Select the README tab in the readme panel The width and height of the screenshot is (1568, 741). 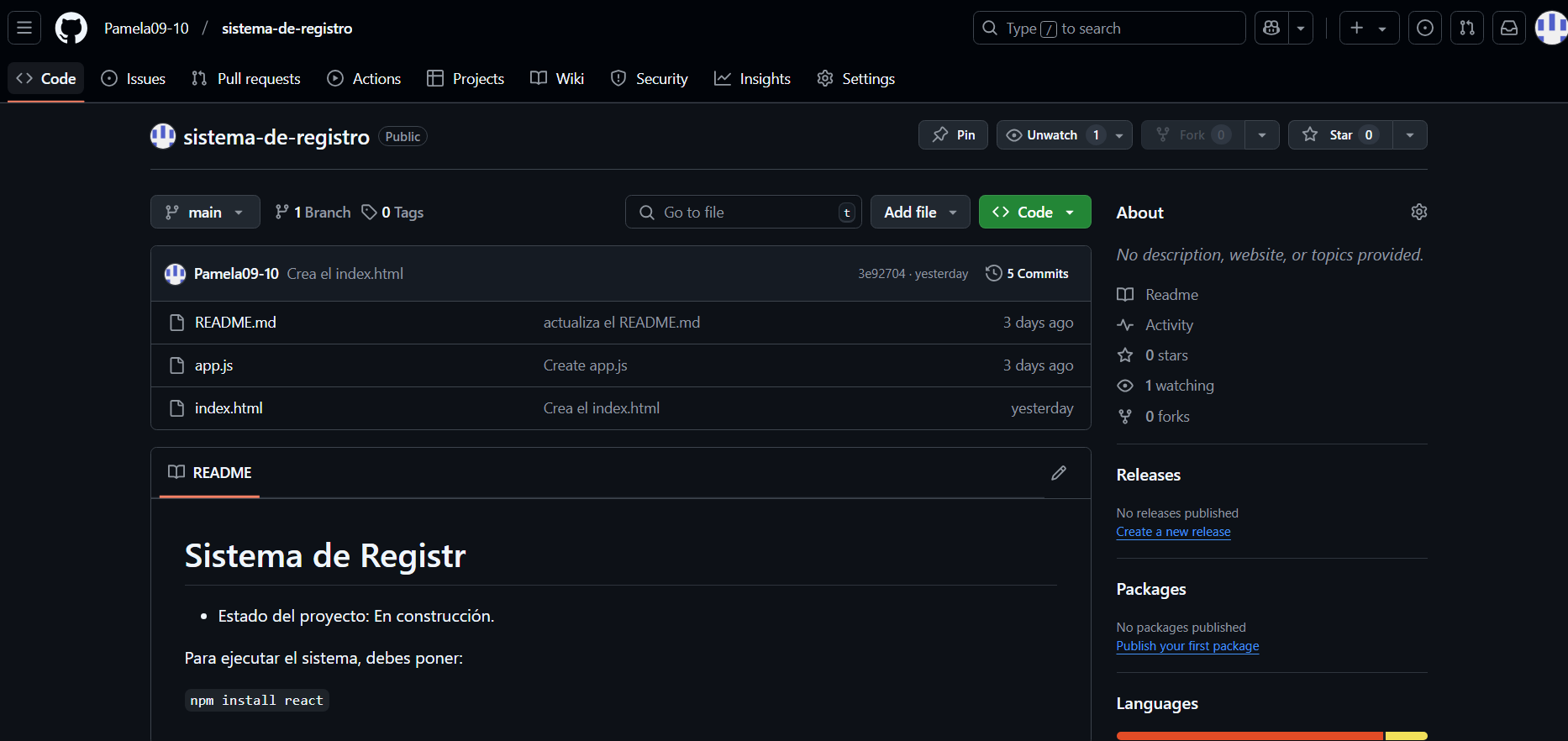pos(209,472)
